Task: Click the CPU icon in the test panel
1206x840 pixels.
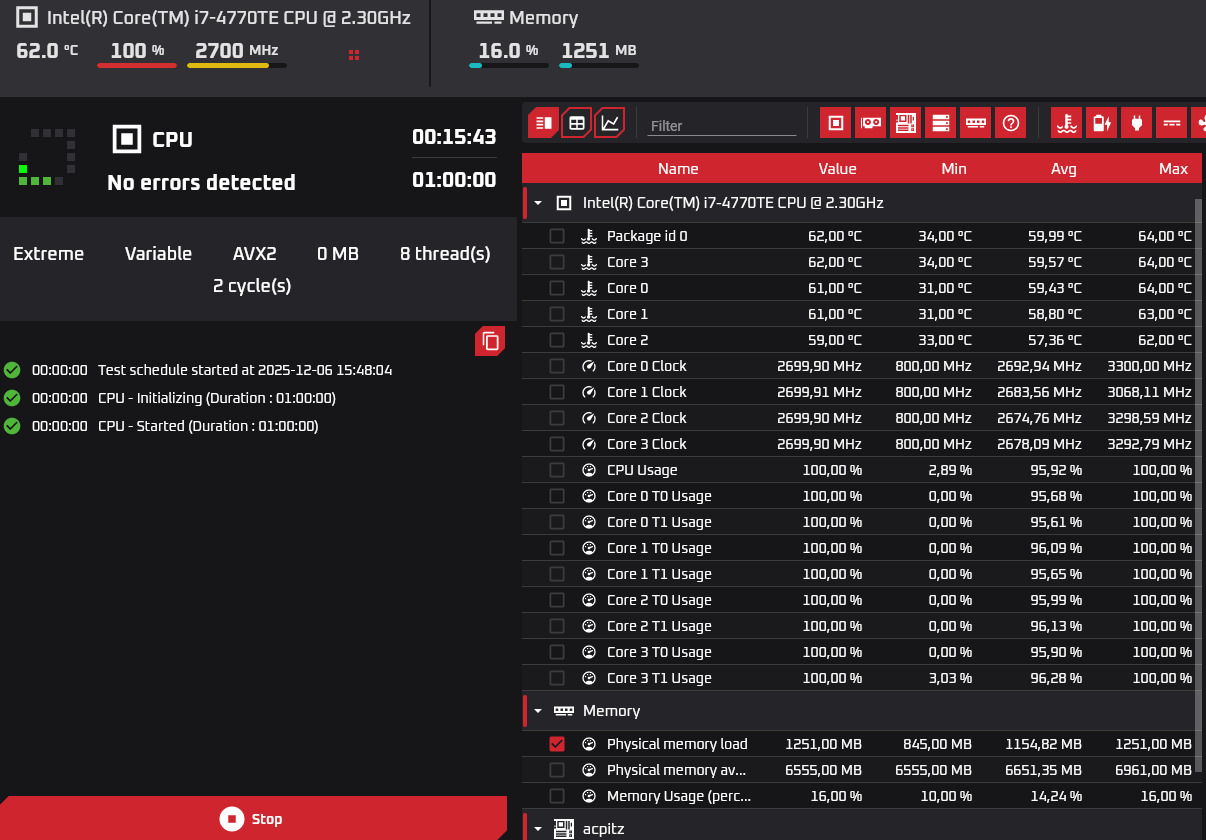Action: (x=127, y=139)
